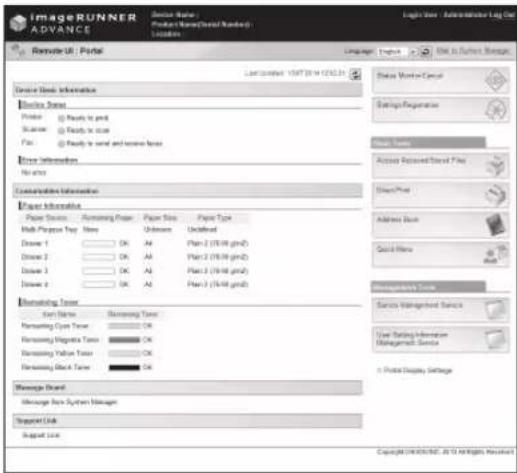517x473 pixels.
Task: Click the Drawer 1 remaining paper bar
Action: pyautogui.click(x=99, y=244)
